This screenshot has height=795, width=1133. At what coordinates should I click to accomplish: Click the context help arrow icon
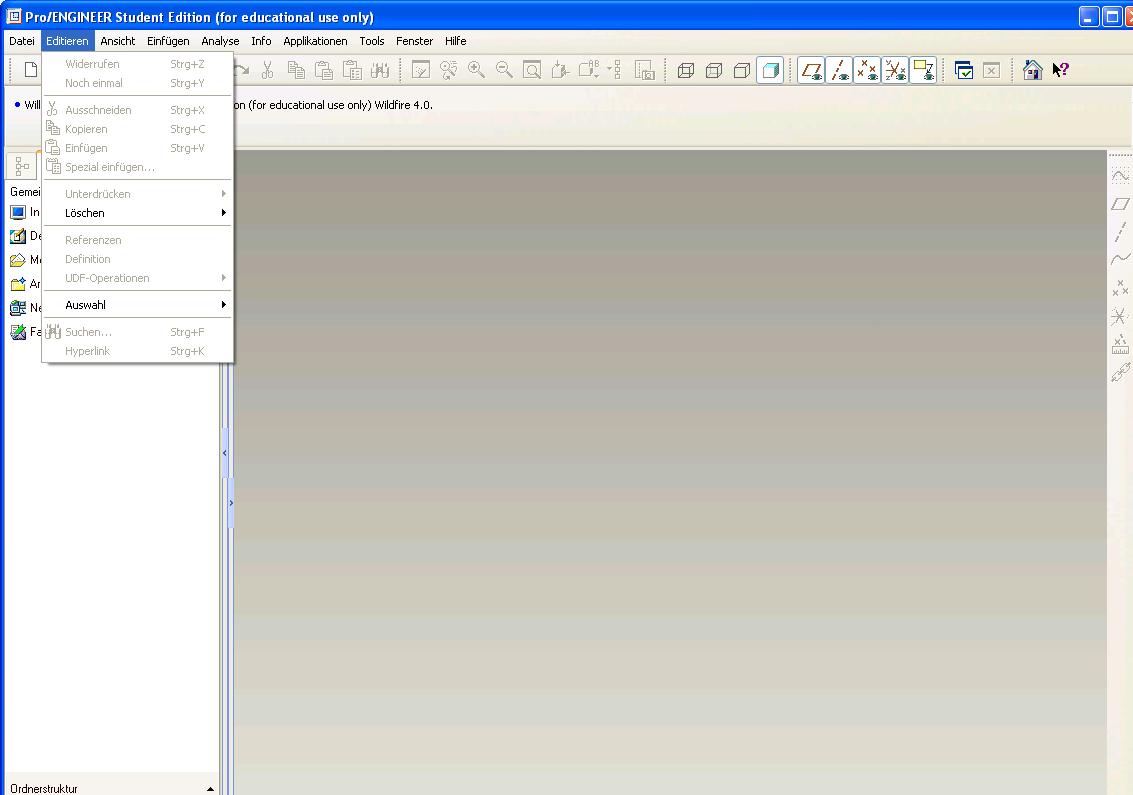coord(1061,70)
